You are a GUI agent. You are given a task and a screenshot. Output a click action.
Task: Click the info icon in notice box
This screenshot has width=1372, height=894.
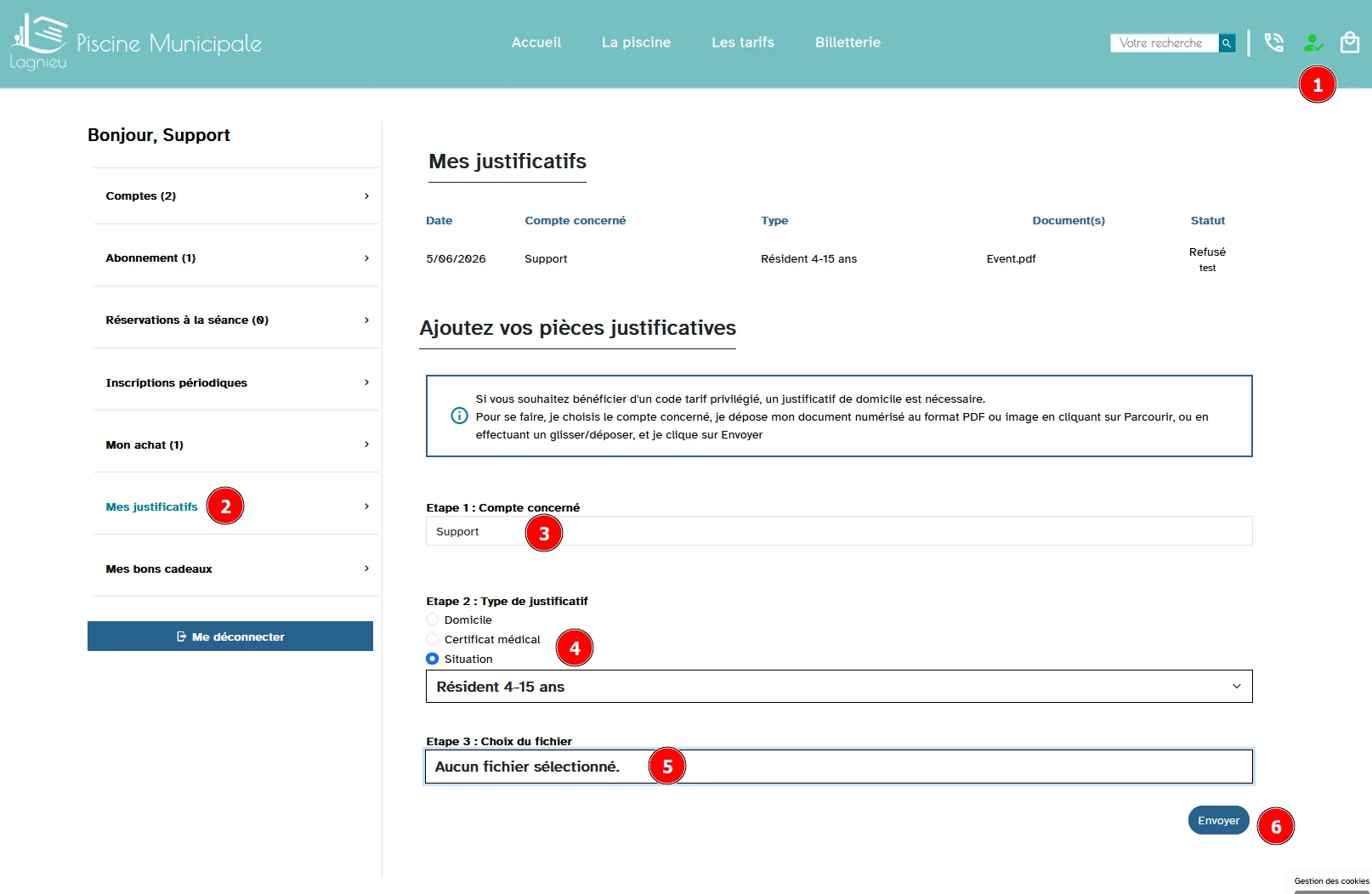459,416
